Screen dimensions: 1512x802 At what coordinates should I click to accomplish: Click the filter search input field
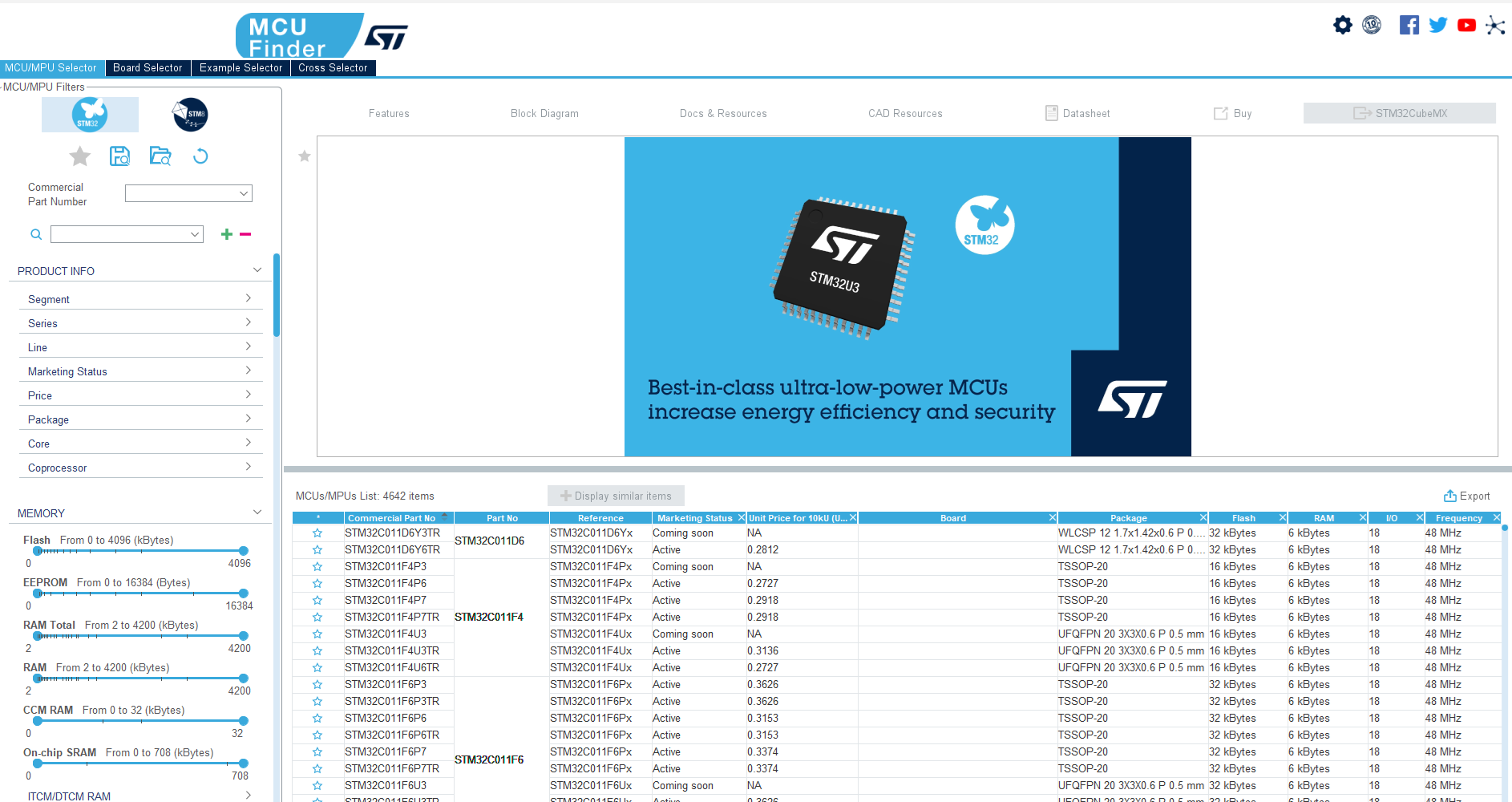[126, 233]
